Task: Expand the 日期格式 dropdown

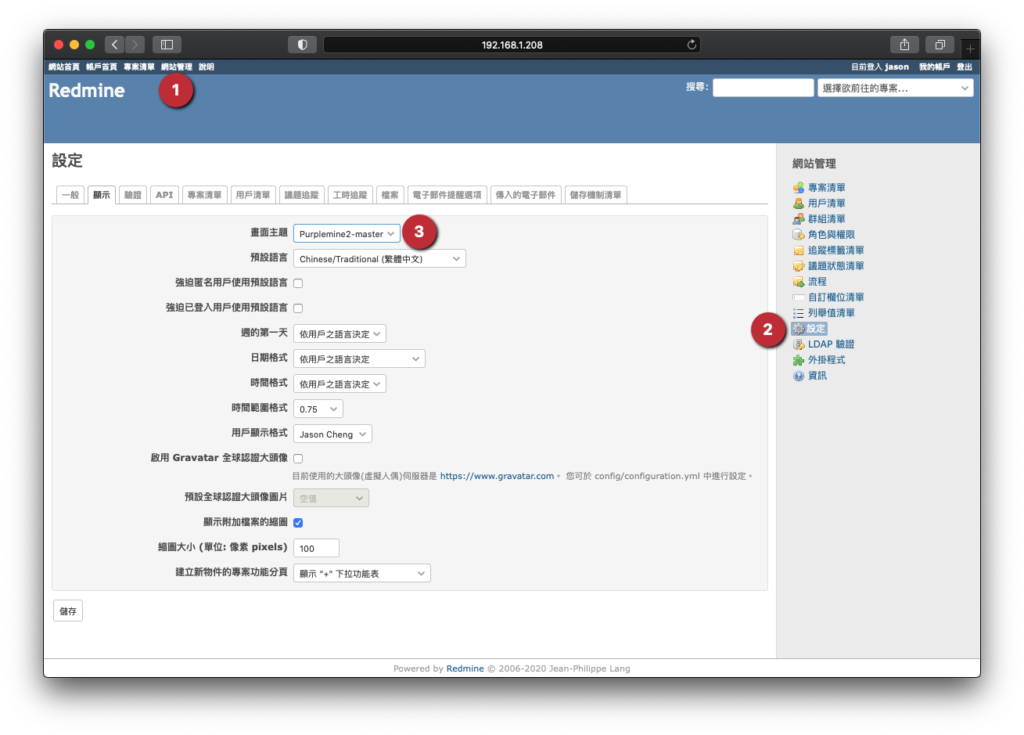Action: (x=359, y=359)
